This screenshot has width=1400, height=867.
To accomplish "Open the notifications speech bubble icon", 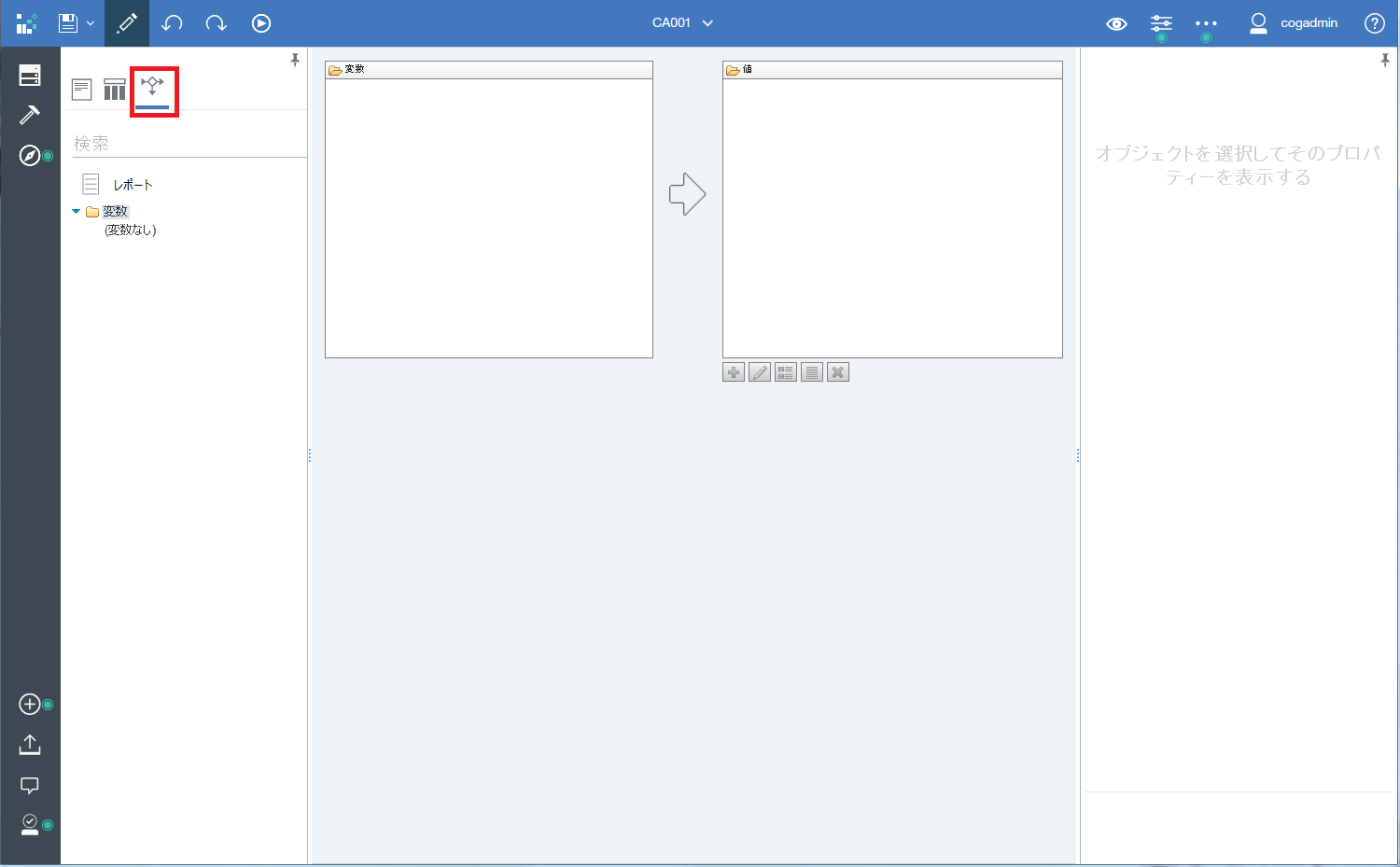I will point(30,786).
